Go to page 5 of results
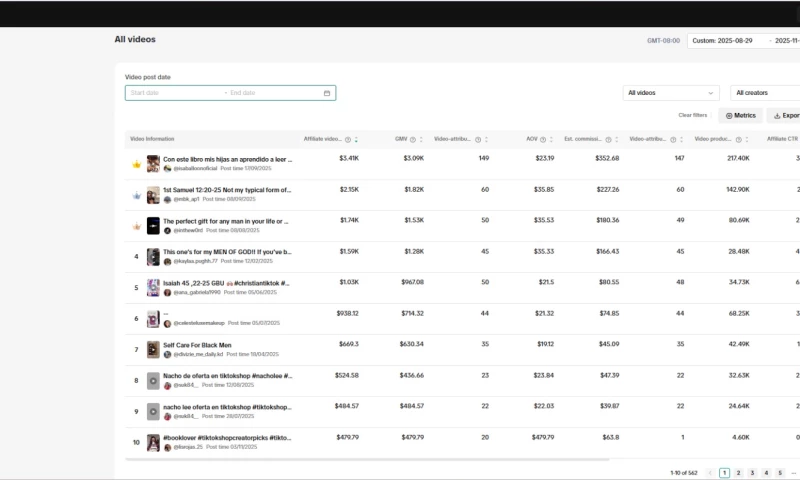Image resolution: width=800 pixels, height=480 pixels. coord(780,473)
